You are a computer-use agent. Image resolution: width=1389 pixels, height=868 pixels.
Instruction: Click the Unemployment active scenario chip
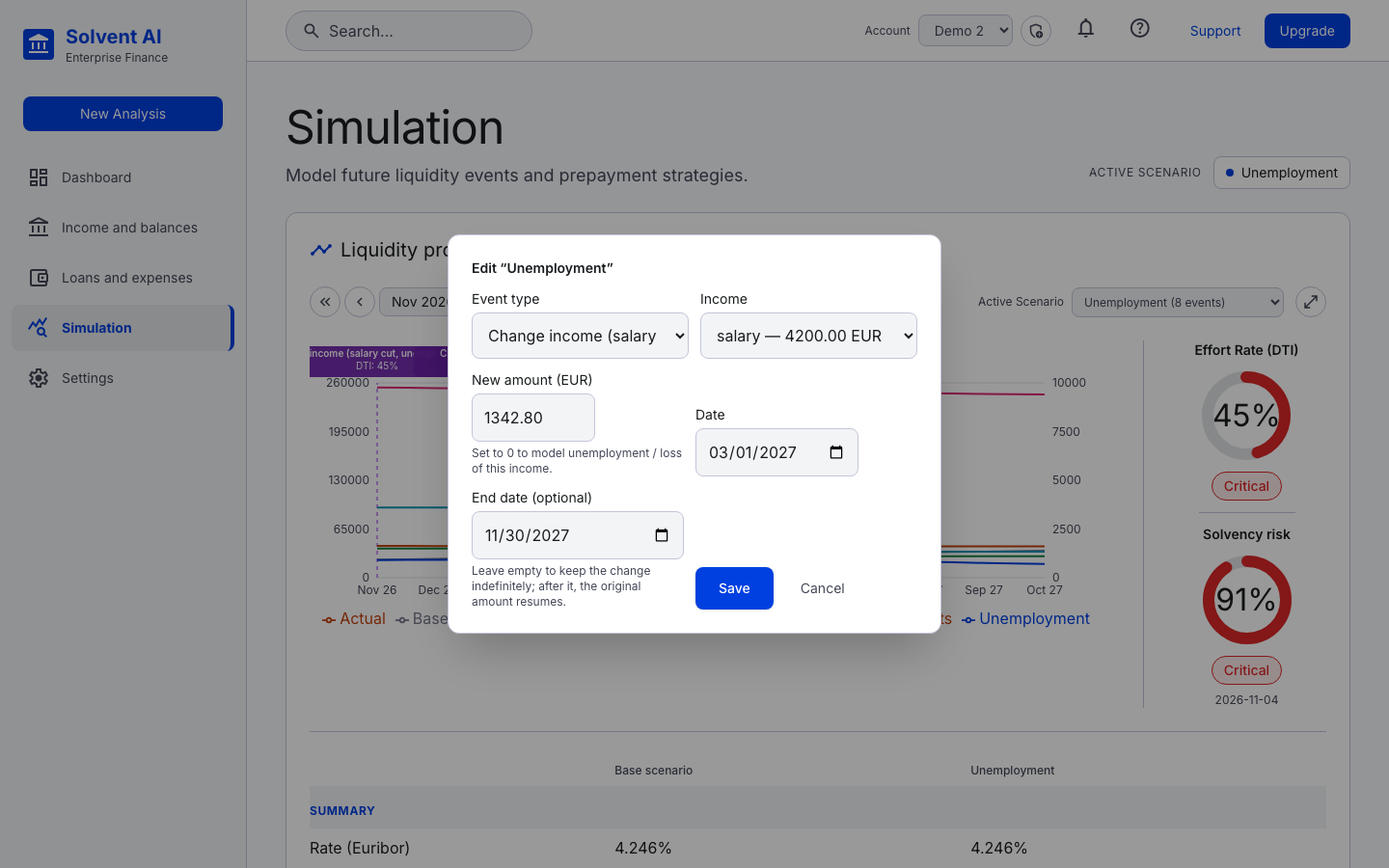pyautogui.click(x=1282, y=173)
